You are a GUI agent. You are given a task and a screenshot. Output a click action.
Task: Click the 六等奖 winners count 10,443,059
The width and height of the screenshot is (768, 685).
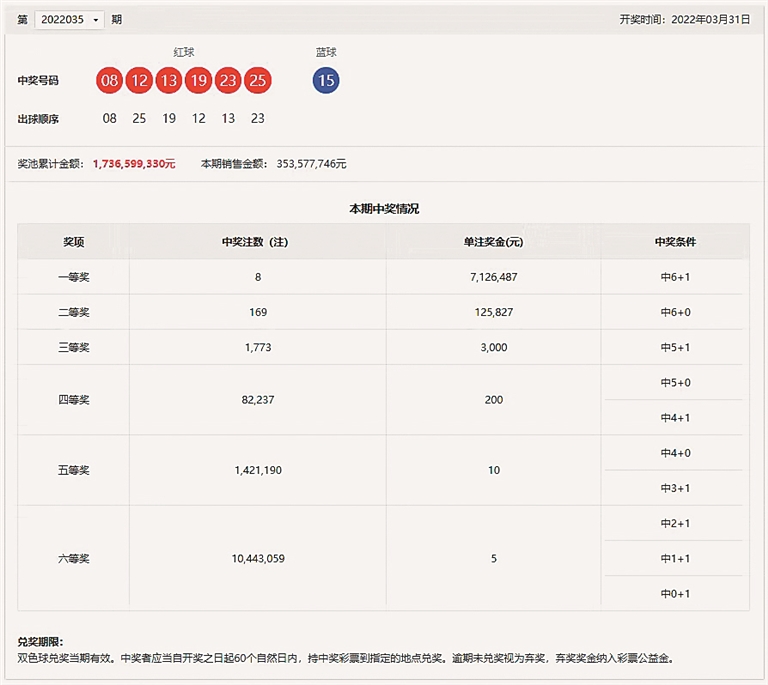257,558
